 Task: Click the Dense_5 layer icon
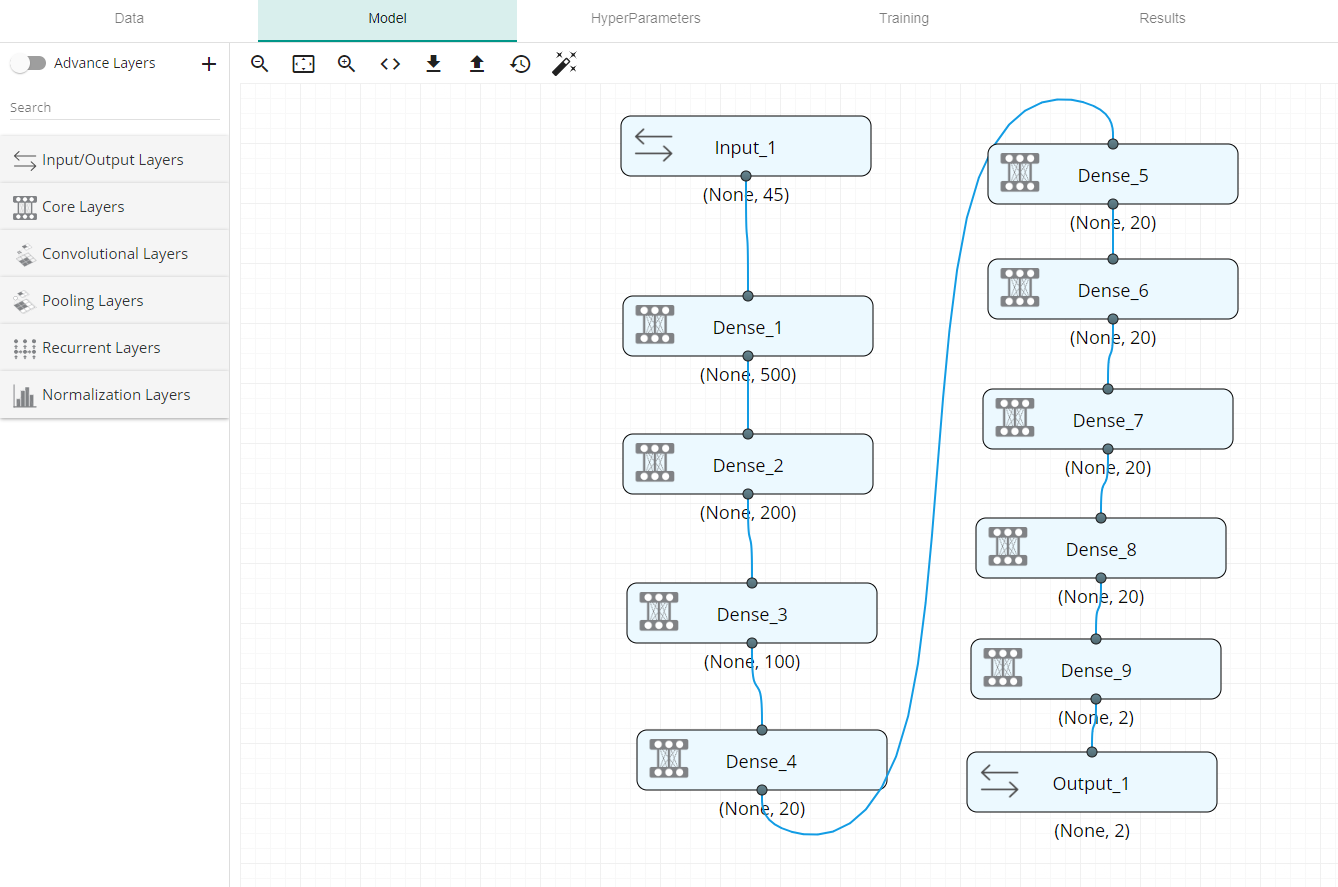pos(1020,172)
